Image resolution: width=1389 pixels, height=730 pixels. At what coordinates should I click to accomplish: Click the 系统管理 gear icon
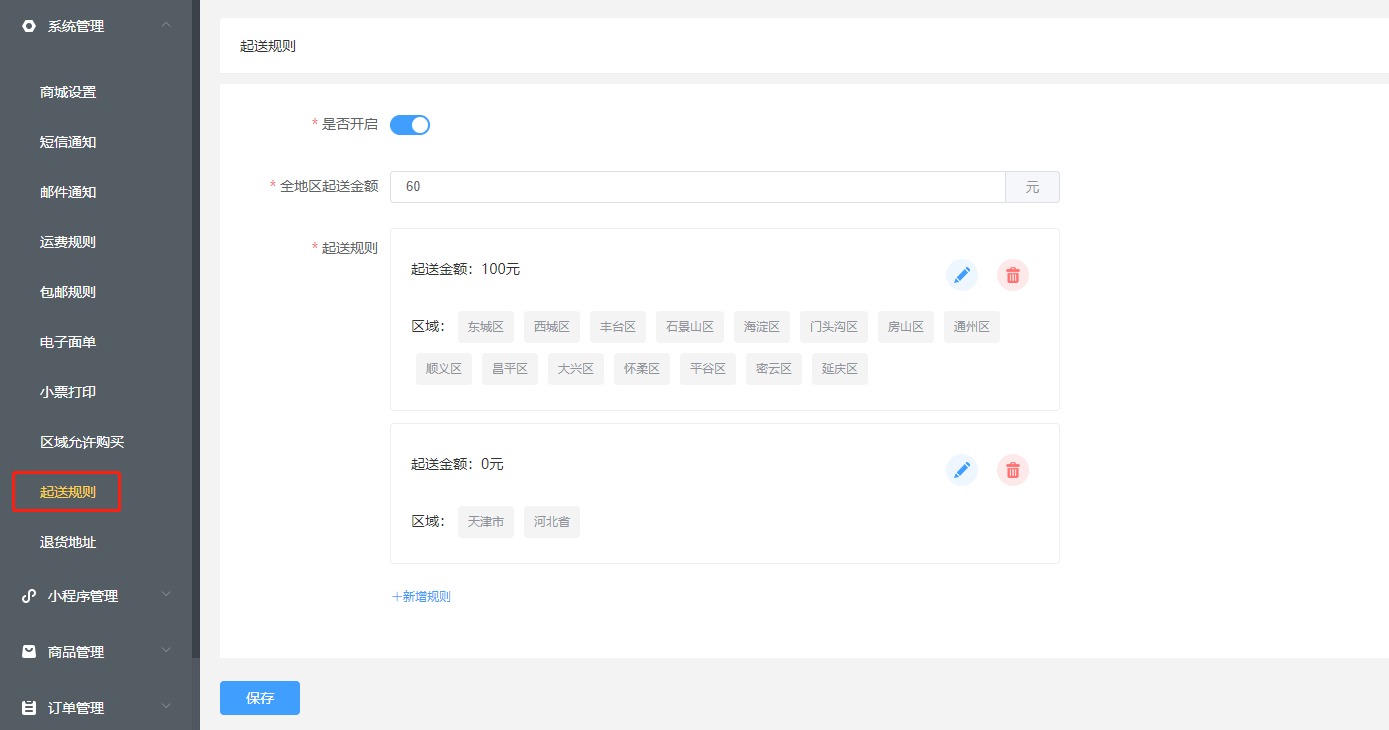(29, 27)
